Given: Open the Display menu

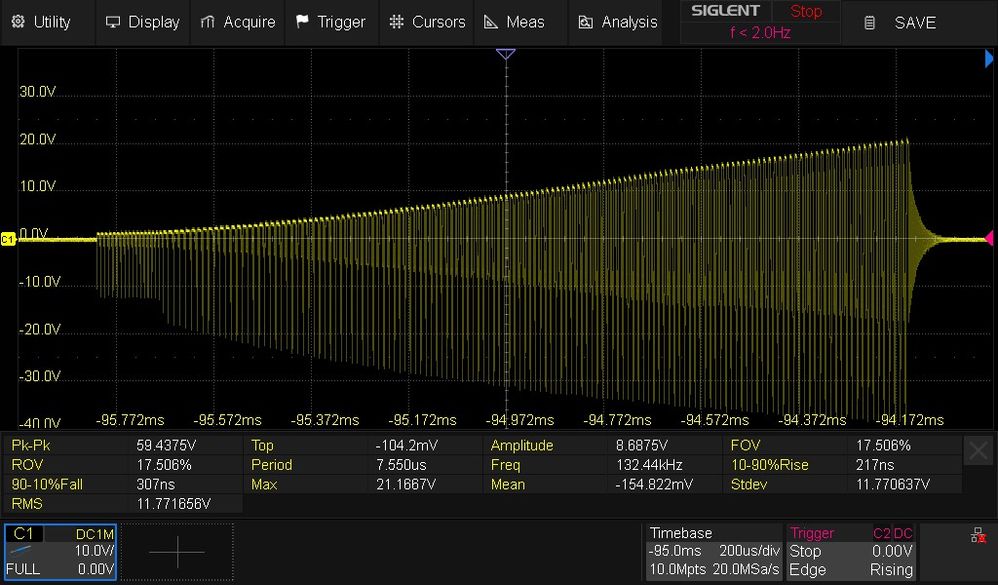Looking at the screenshot, I should (x=143, y=22).
